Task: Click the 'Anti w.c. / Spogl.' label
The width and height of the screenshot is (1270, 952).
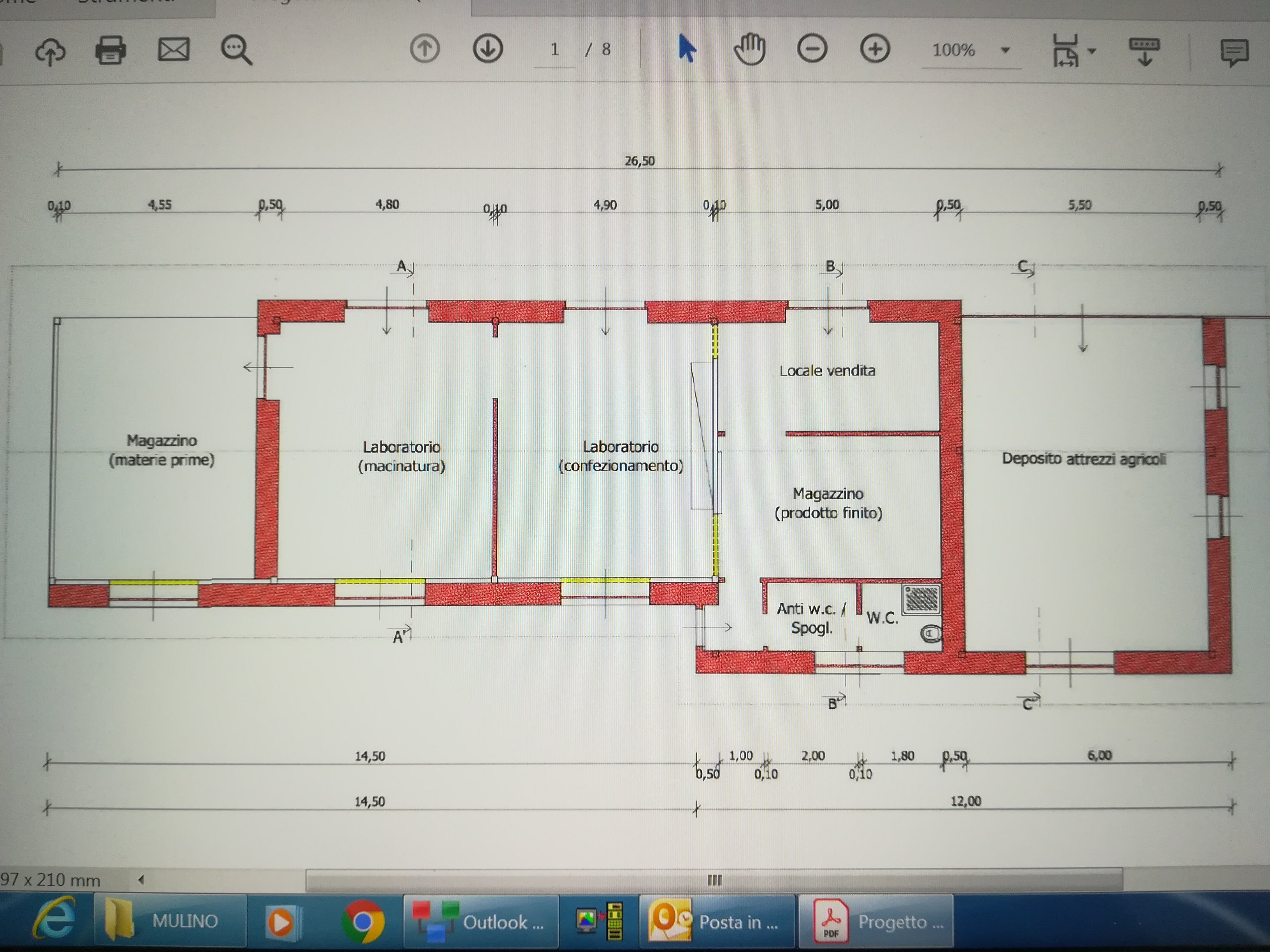Action: click(811, 618)
